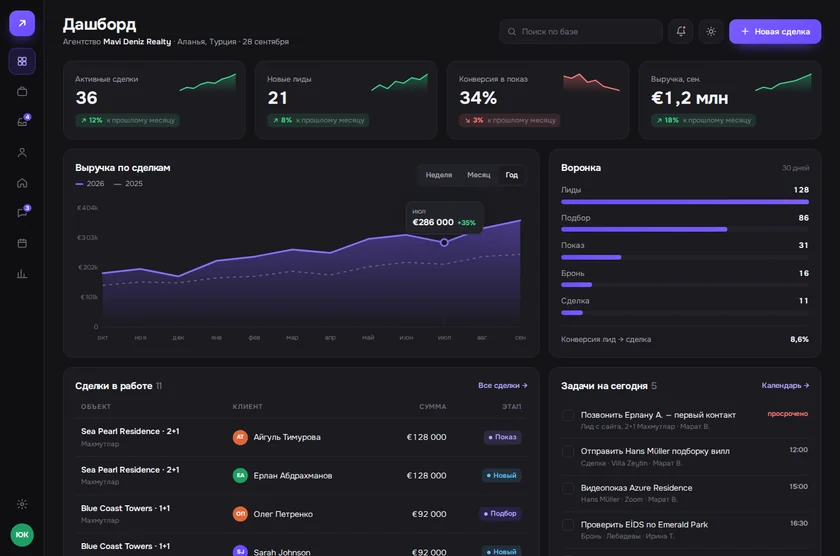Open the bar chart analytics icon
The image size is (840, 556).
click(x=22, y=274)
